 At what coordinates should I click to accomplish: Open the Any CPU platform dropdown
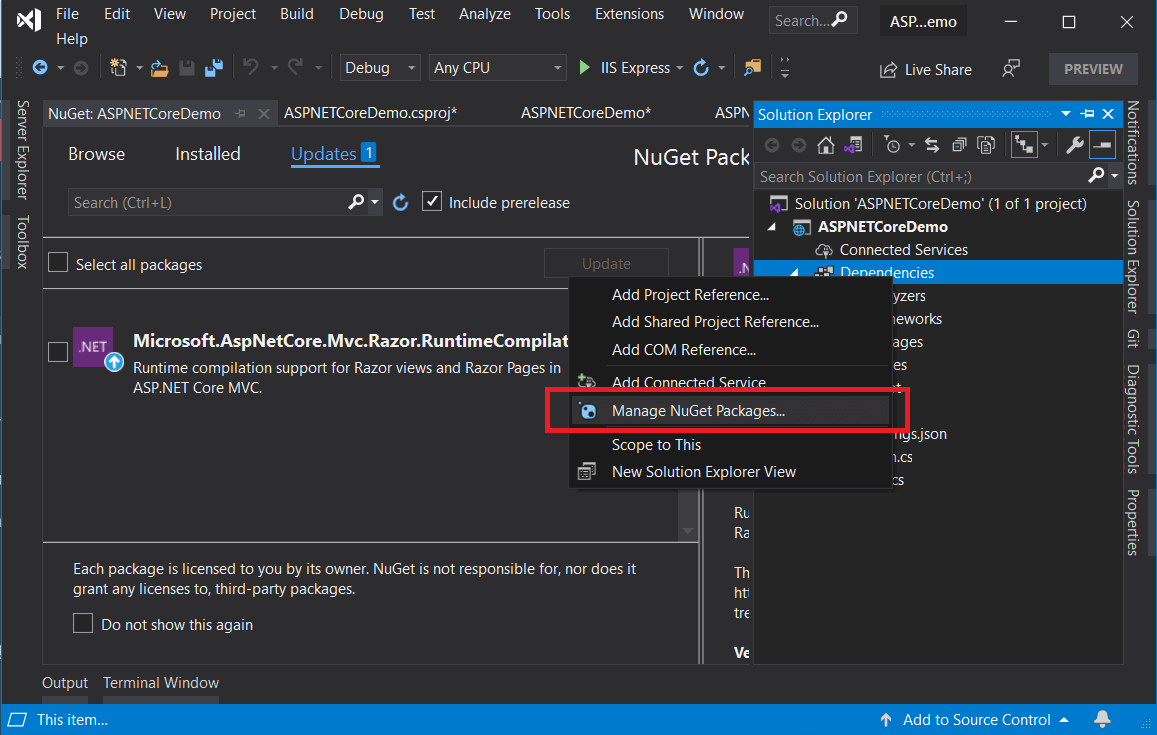(498, 68)
